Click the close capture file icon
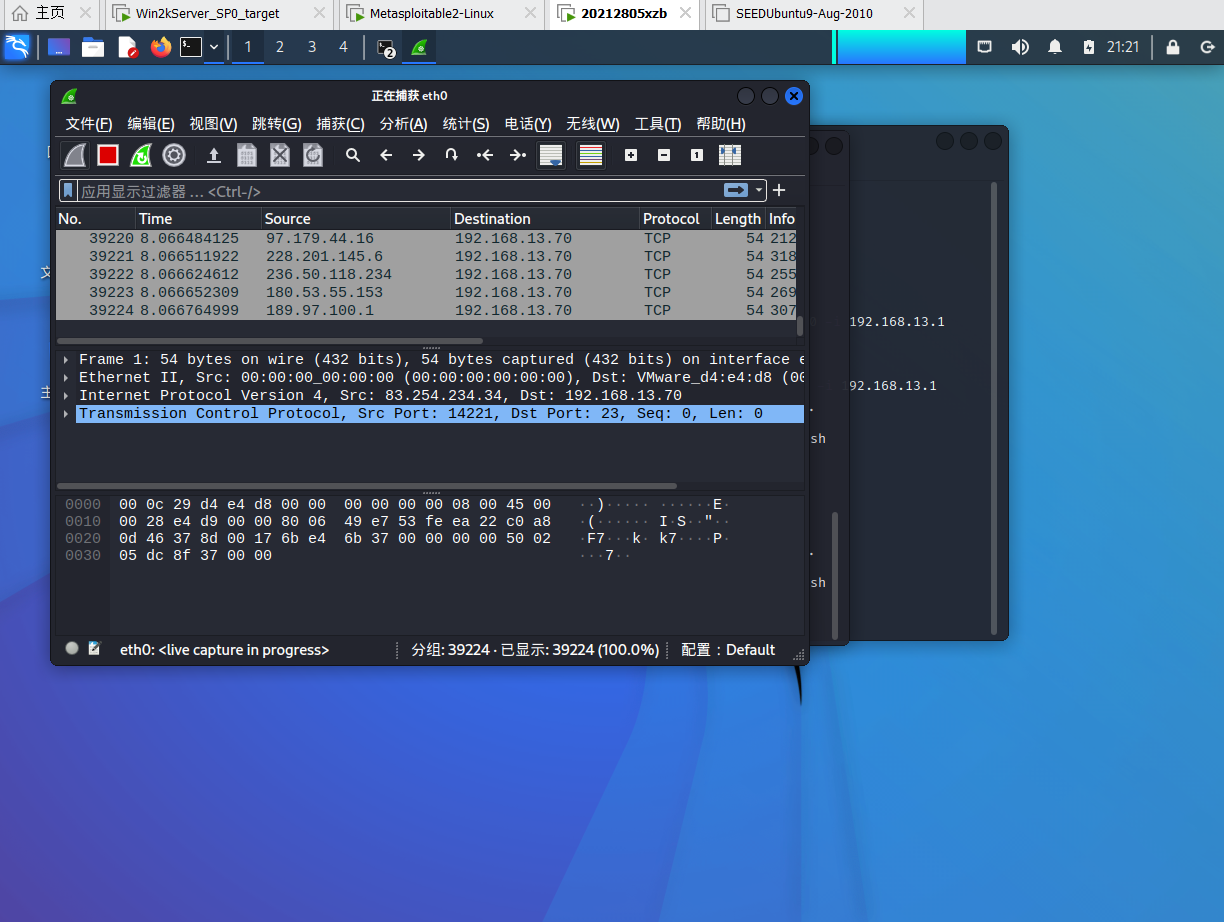This screenshot has height=922, width=1224. [280, 155]
